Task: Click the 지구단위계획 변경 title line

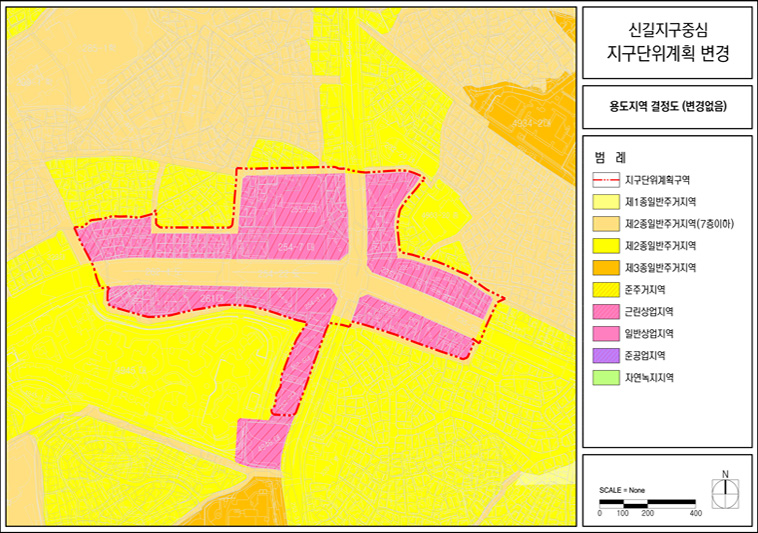Action: pos(668,54)
